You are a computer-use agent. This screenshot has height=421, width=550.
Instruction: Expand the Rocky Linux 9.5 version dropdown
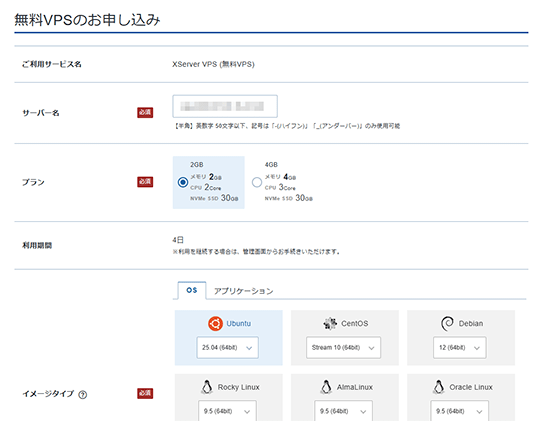227,411
